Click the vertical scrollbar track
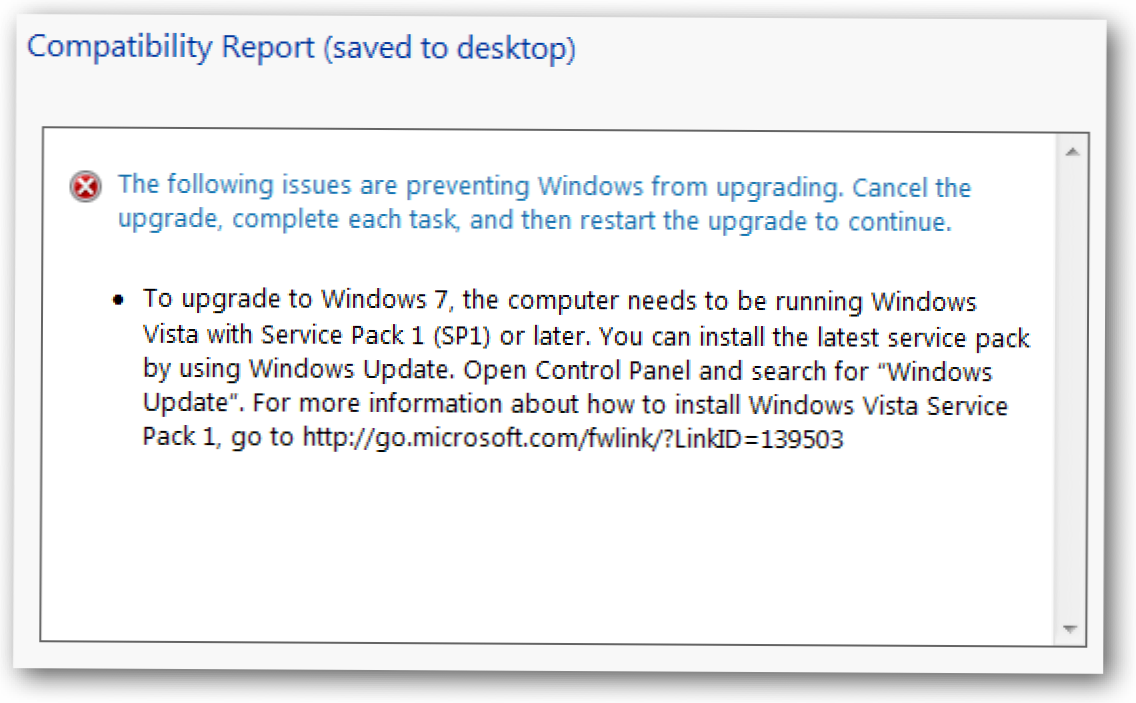This screenshot has width=1136, height=703. pos(1071,390)
